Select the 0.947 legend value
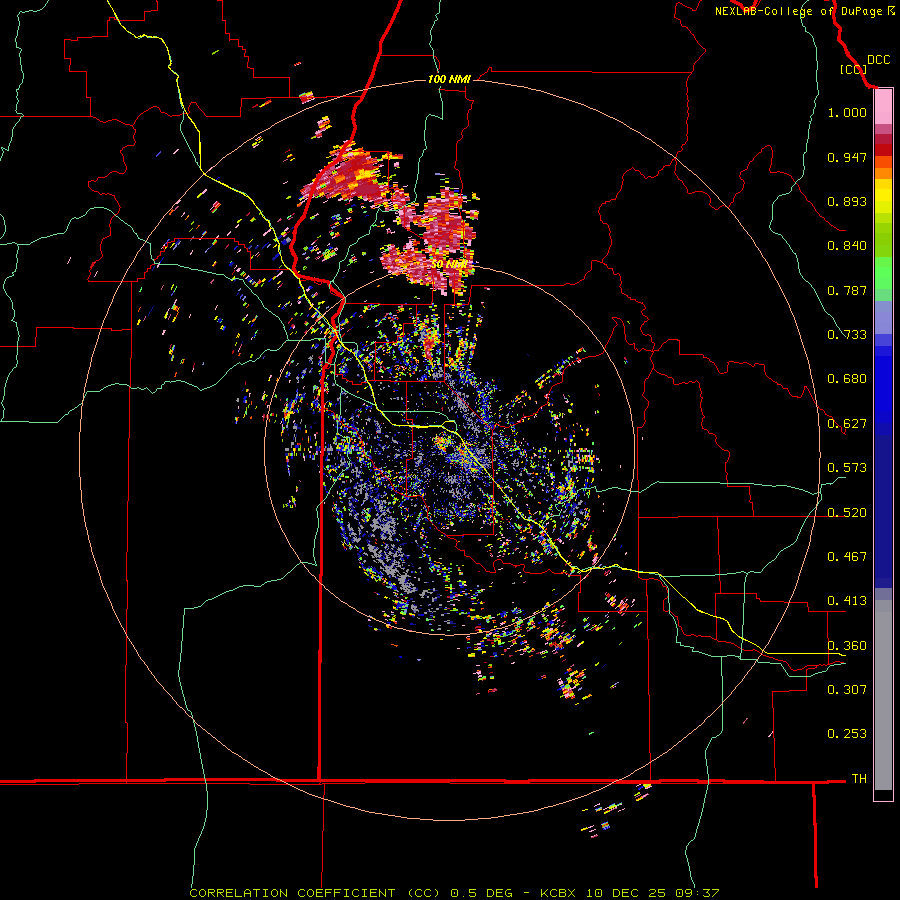Image resolution: width=900 pixels, height=900 pixels. [x=847, y=157]
